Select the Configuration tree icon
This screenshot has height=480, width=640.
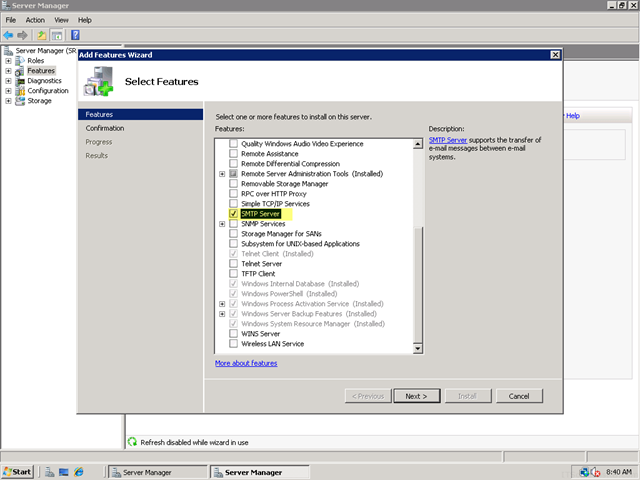tap(20, 91)
